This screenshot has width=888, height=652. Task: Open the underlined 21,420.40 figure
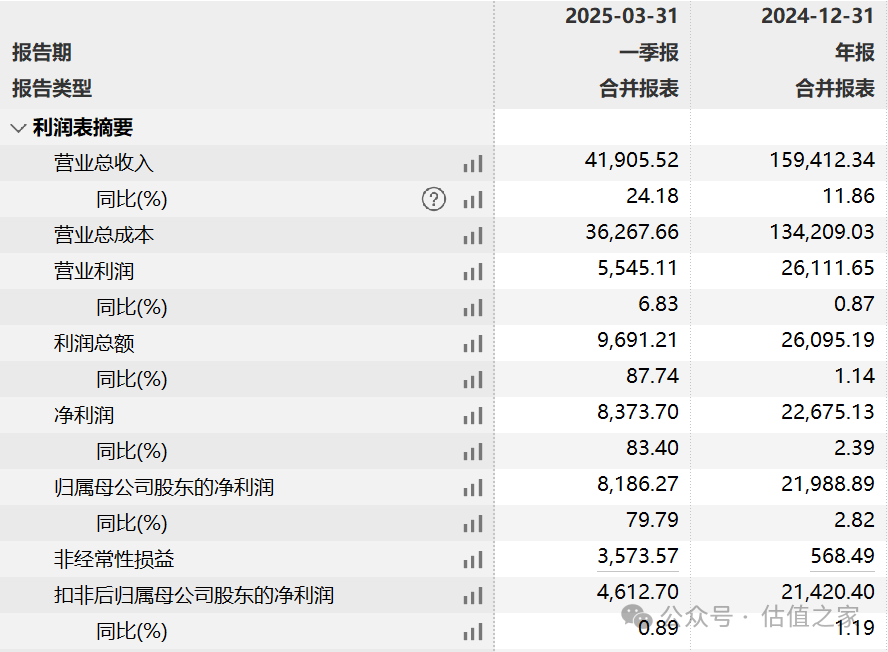click(827, 592)
